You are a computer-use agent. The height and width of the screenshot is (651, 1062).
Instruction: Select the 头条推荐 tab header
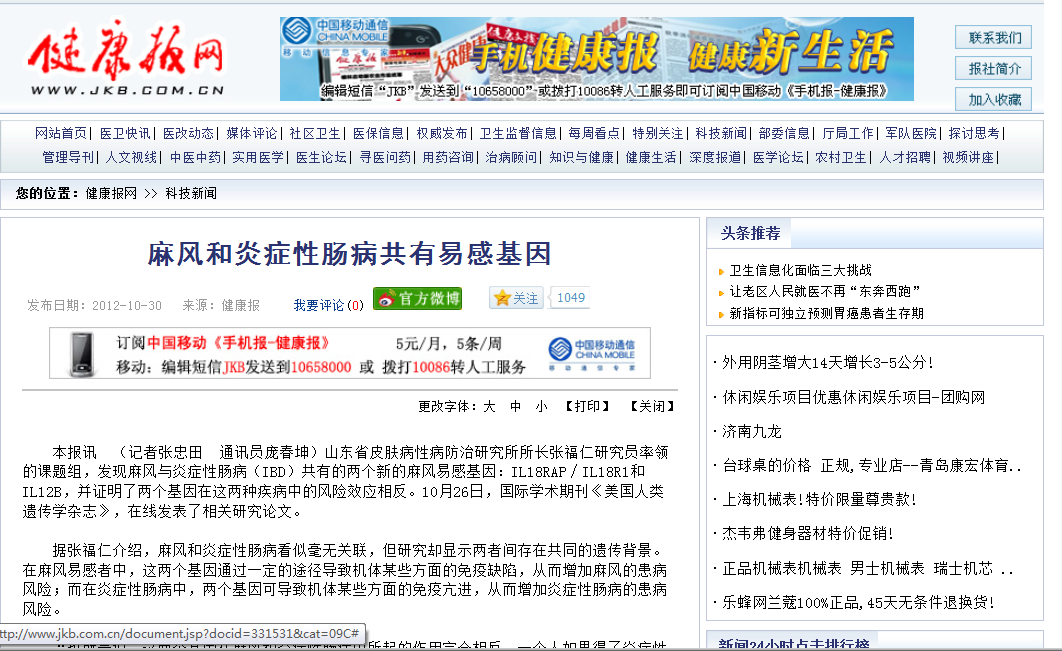(750, 234)
